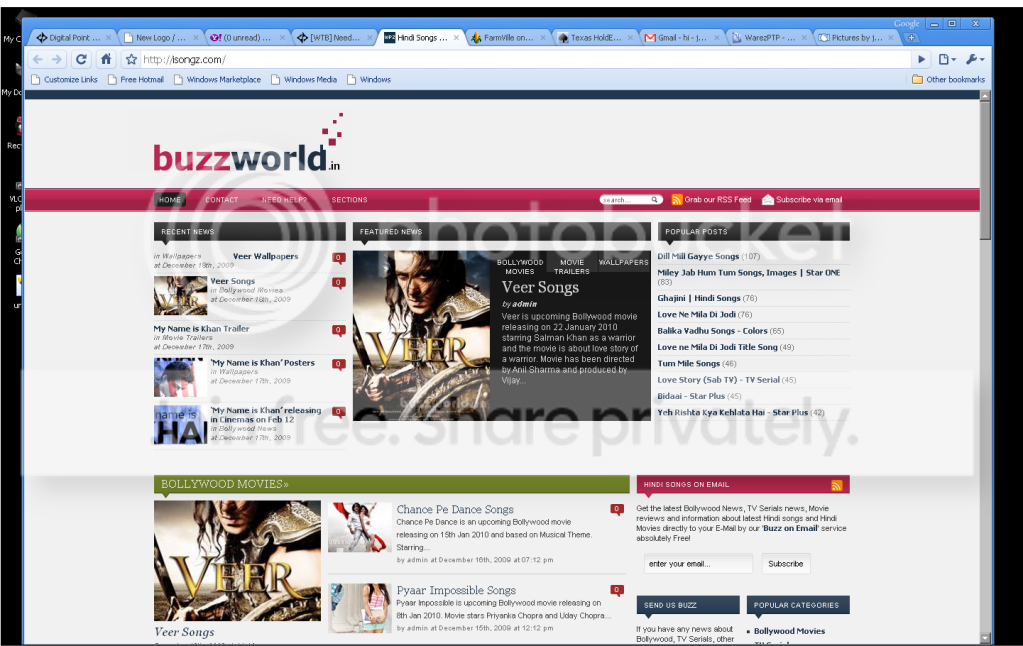Open My Name is Khan Trailer link
1023x646 pixels.
tap(201, 329)
